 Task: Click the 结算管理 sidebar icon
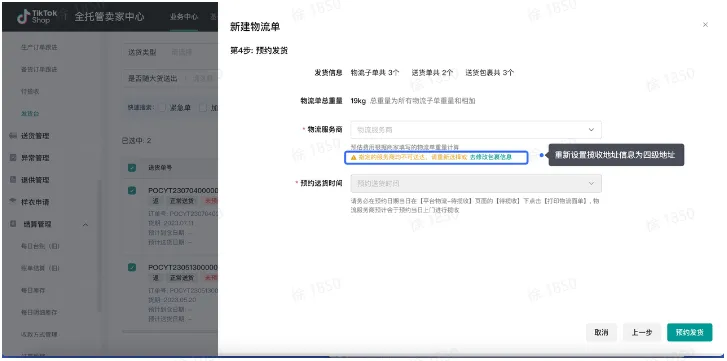point(13,224)
